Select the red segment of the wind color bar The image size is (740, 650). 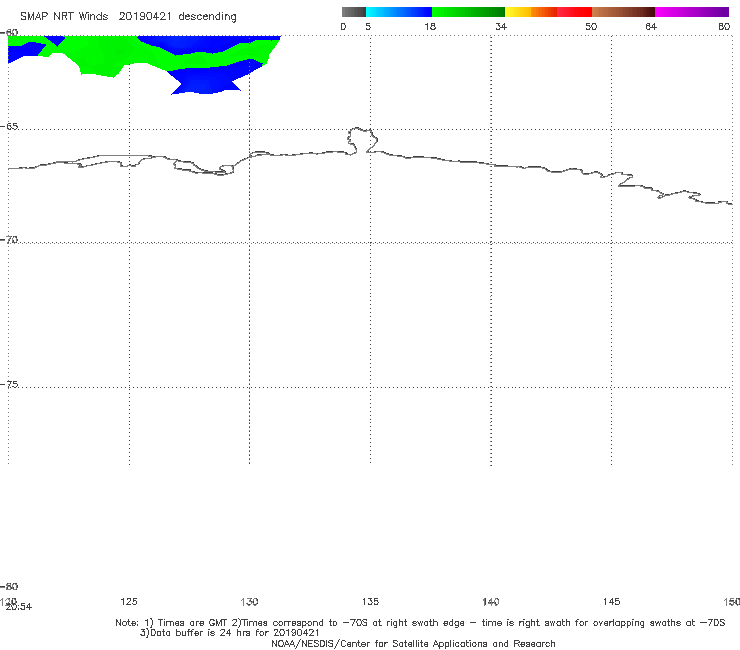tap(574, 12)
